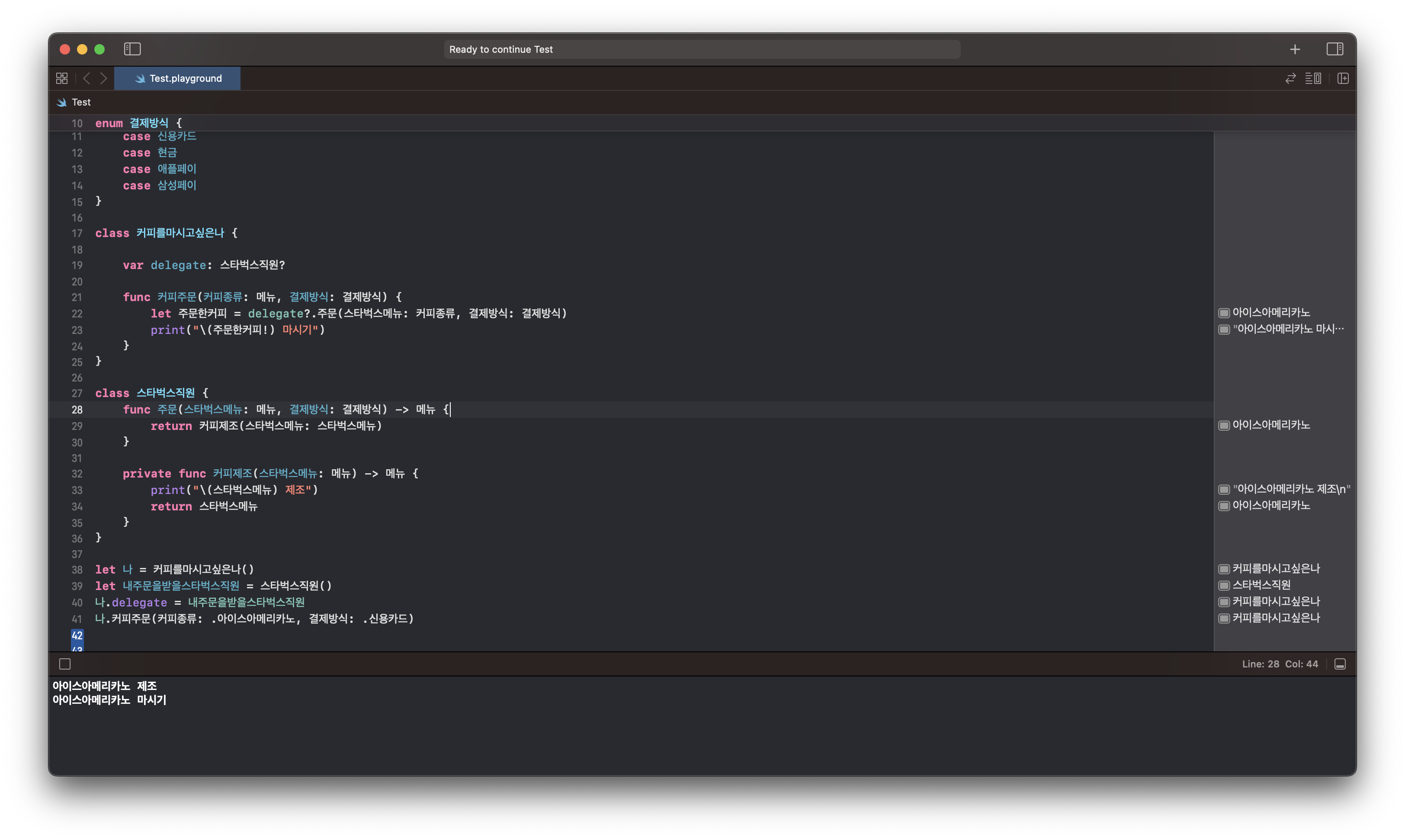Click the highlighted line 42 run marker

(77, 635)
